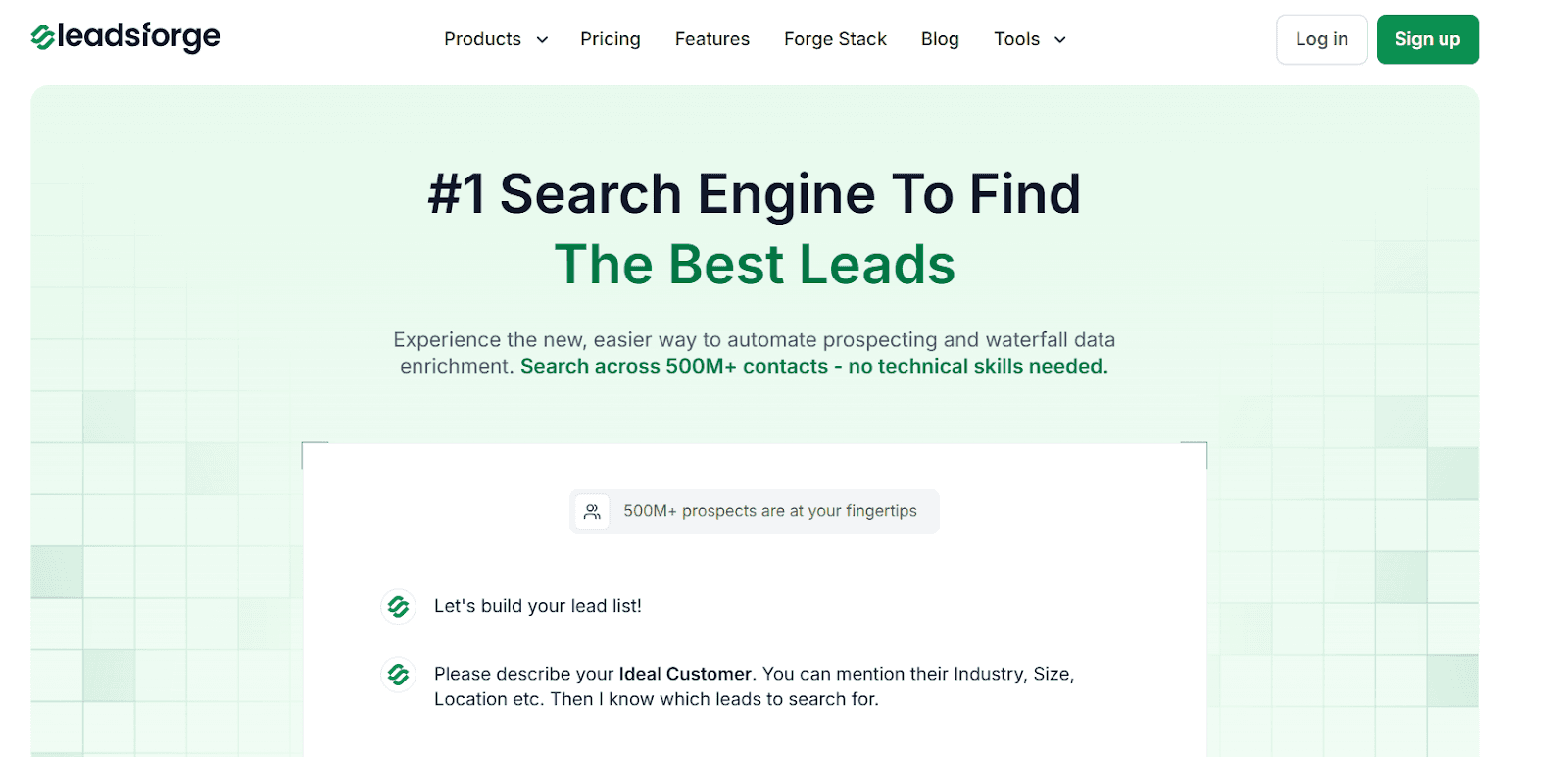The image size is (1568, 757).
Task: Expand the Products dropdown
Action: click(x=483, y=39)
